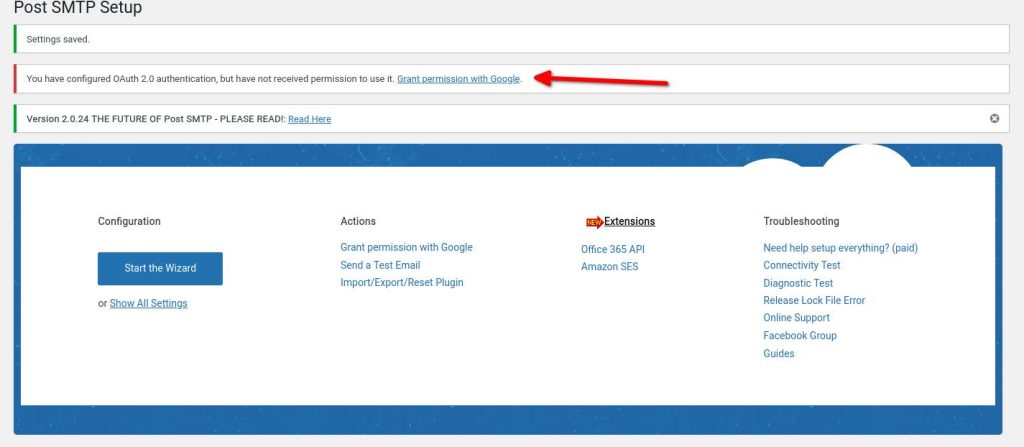Visit the Facebook Group link
1024x447 pixels.
[799, 335]
